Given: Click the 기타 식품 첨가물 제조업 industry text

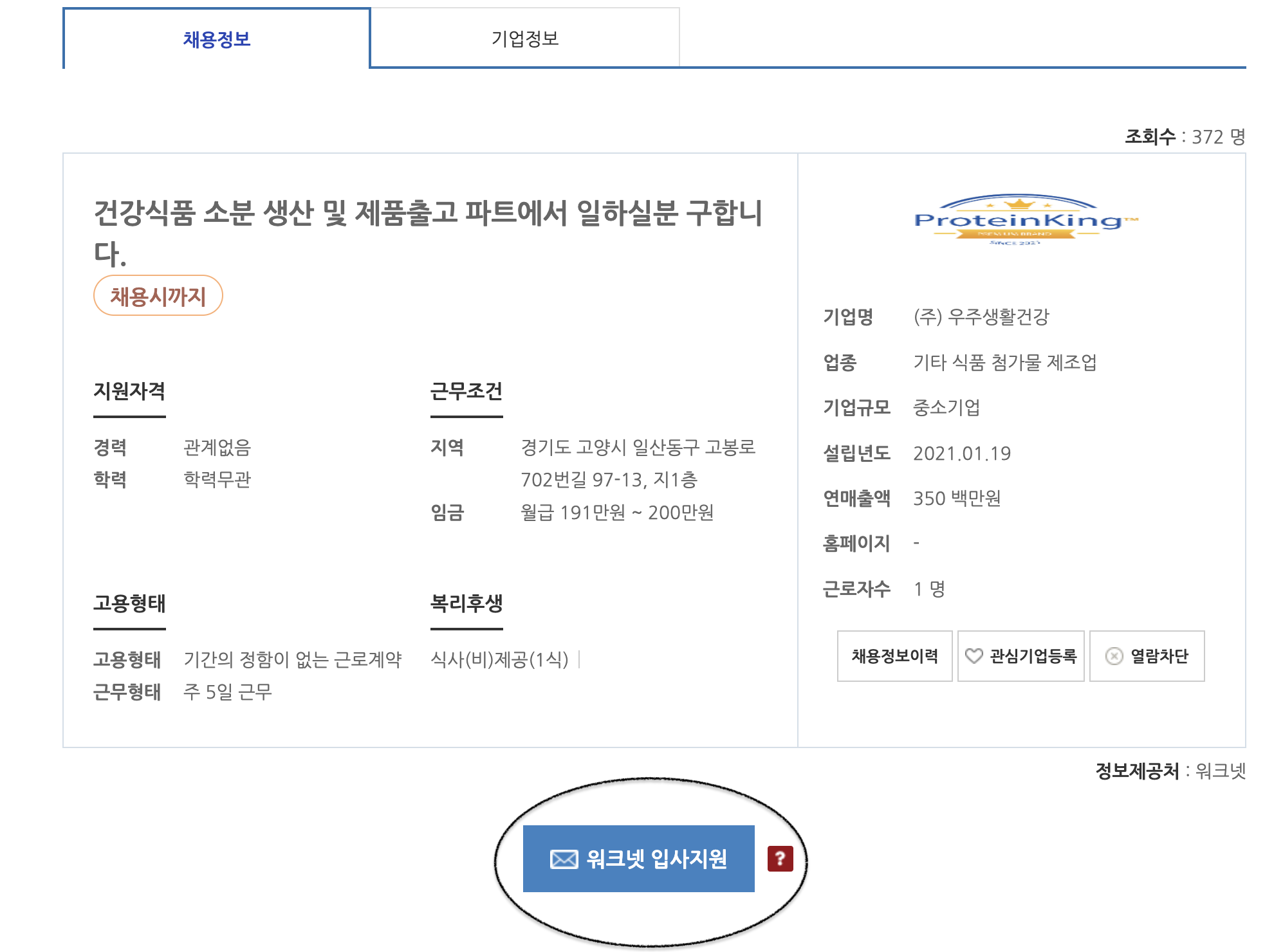Looking at the screenshot, I should [1004, 362].
